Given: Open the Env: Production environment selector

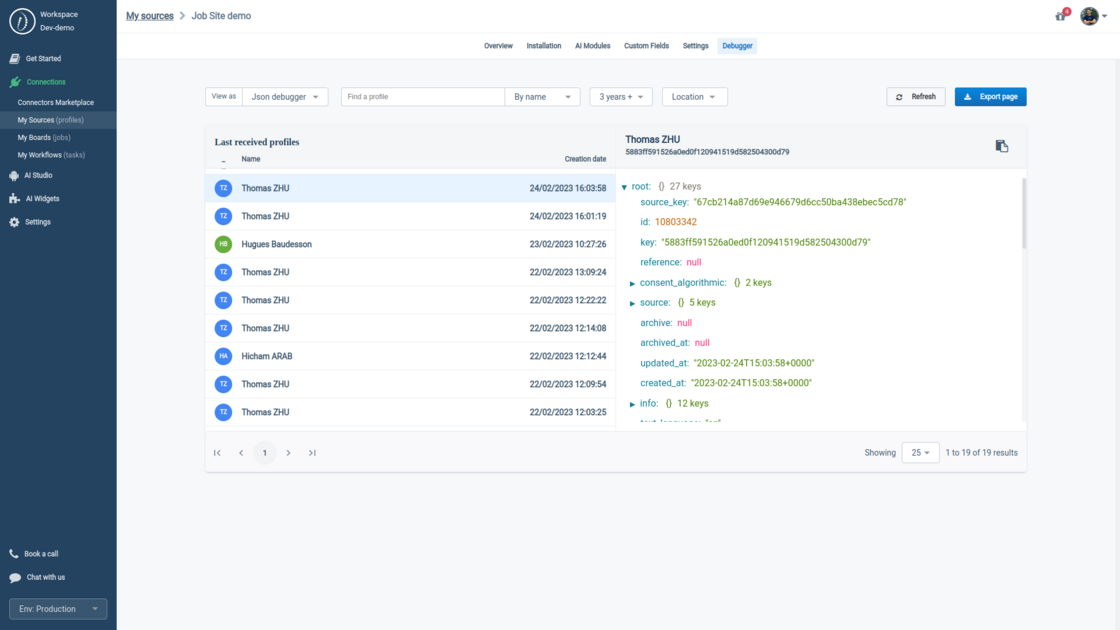Looking at the screenshot, I should click(x=57, y=608).
